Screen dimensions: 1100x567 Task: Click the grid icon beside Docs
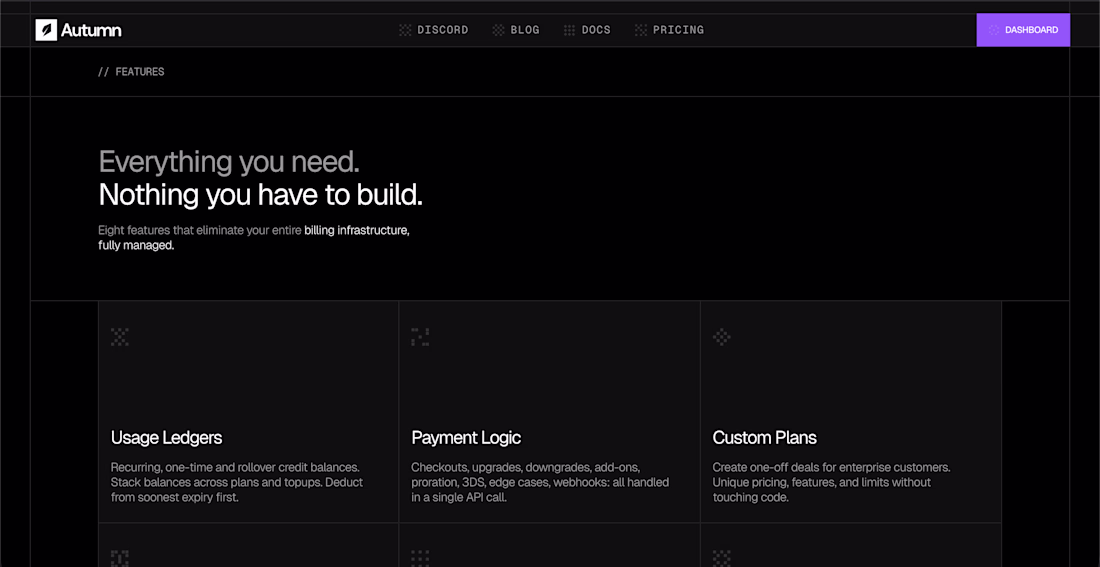(570, 30)
